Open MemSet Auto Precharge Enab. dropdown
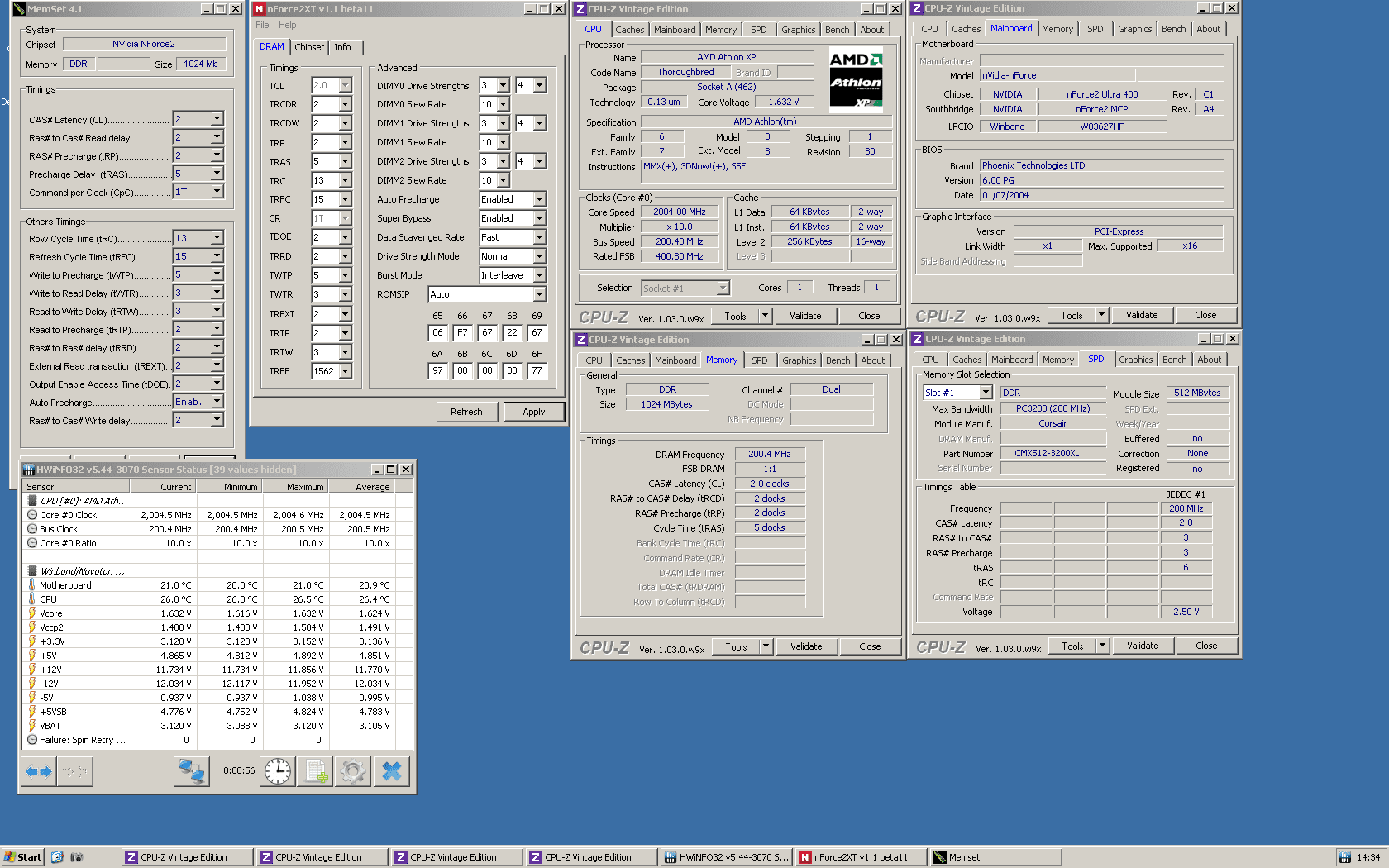 [x=217, y=402]
